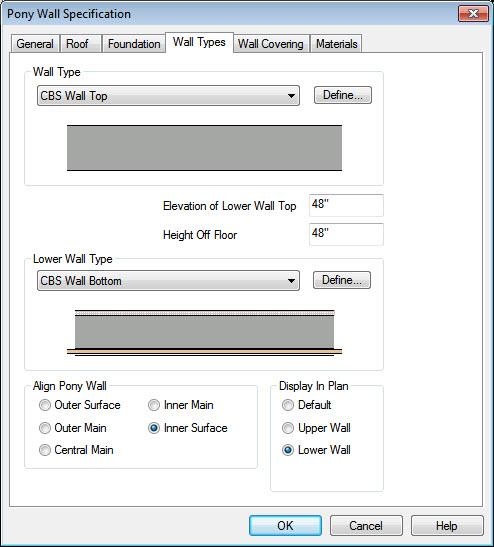Select the Inner Main alignment option
494x547 pixels.
[x=154, y=405]
